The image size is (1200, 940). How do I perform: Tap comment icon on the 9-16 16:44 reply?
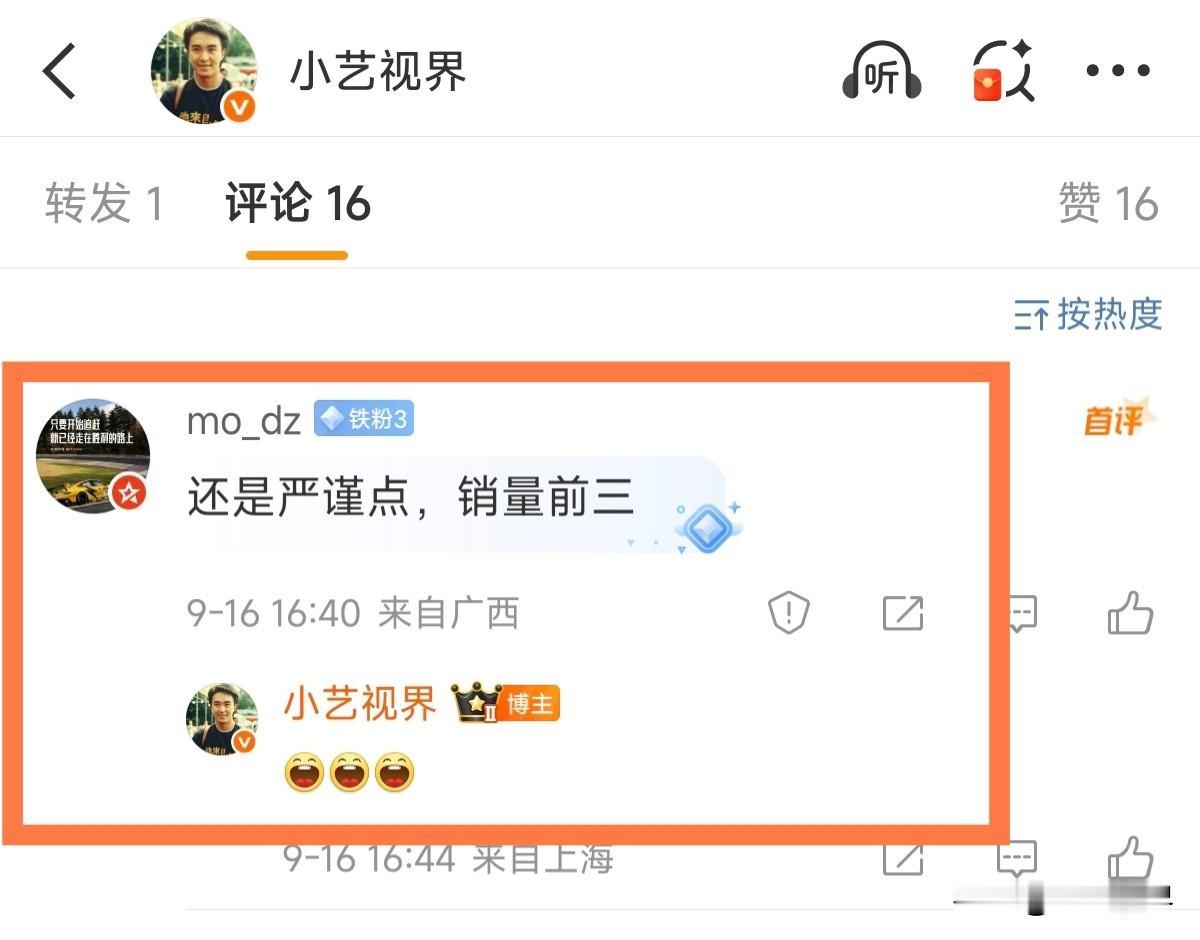pyautogui.click(x=1017, y=858)
